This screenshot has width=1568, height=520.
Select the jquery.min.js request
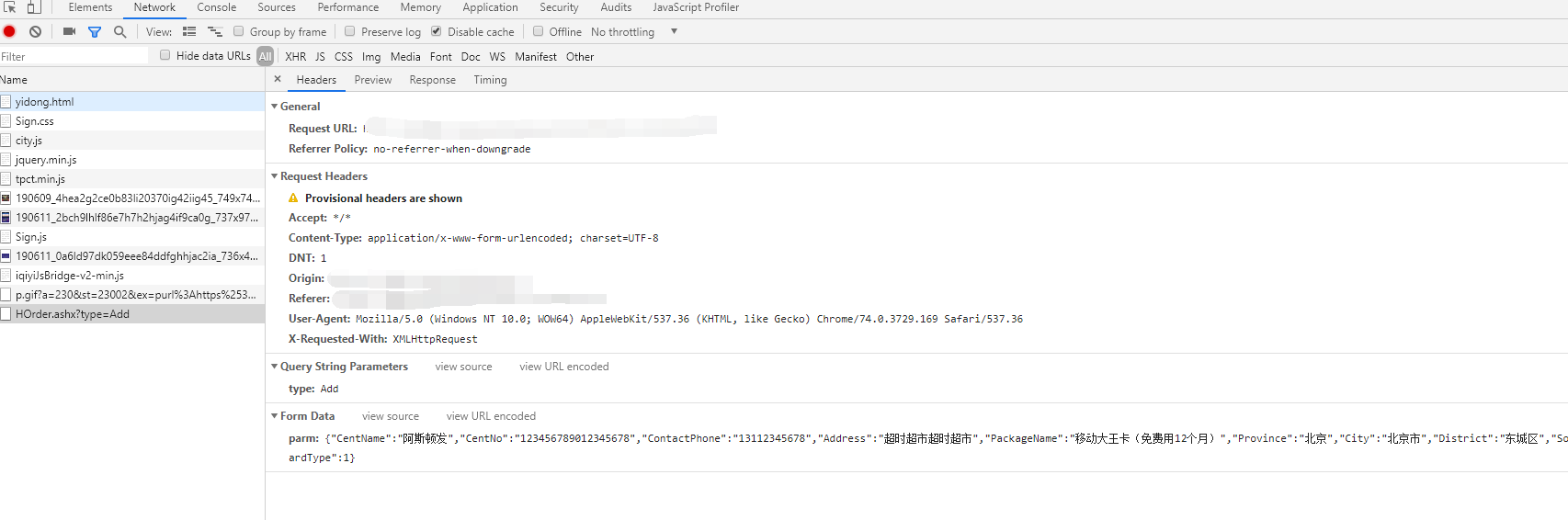pyautogui.click(x=132, y=160)
